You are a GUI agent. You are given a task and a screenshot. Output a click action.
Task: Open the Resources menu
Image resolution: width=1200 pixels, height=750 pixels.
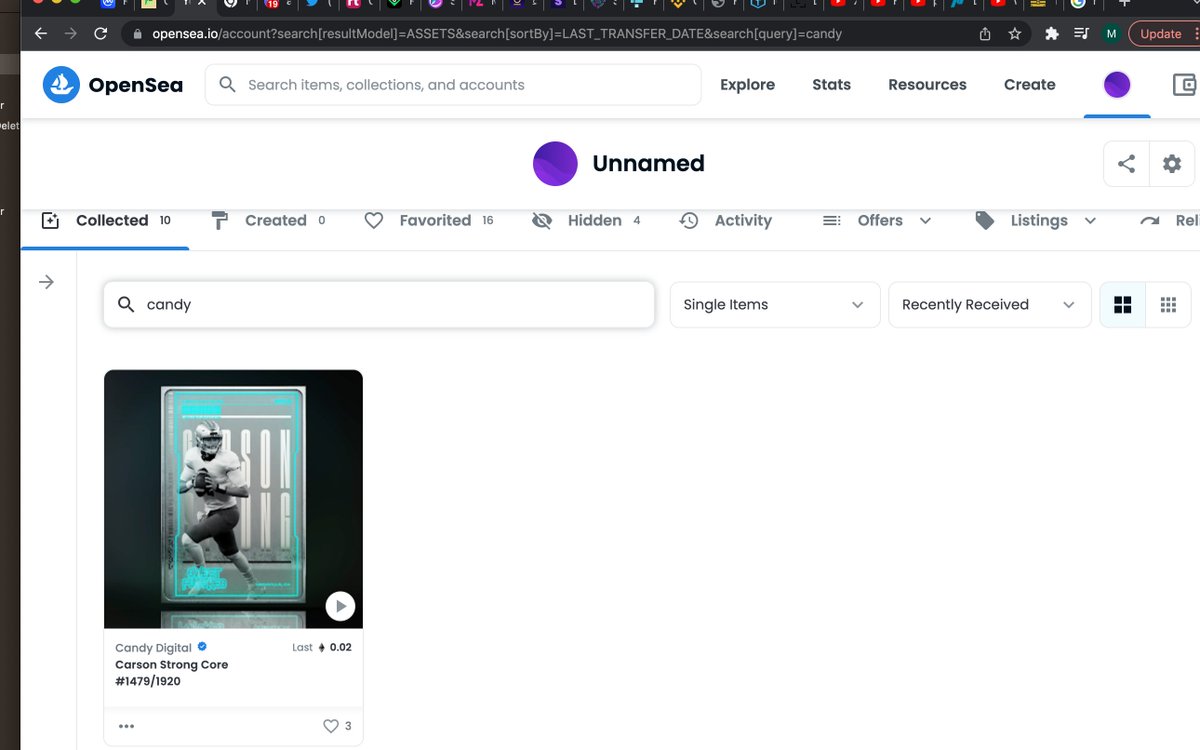(x=927, y=85)
